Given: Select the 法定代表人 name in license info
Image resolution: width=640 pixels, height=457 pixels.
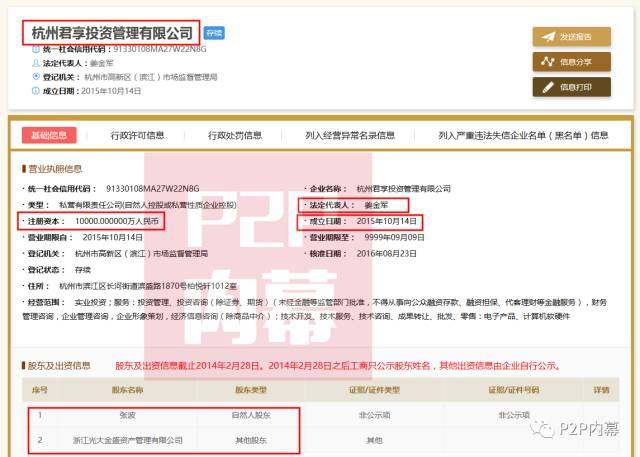Looking at the screenshot, I should point(376,205).
